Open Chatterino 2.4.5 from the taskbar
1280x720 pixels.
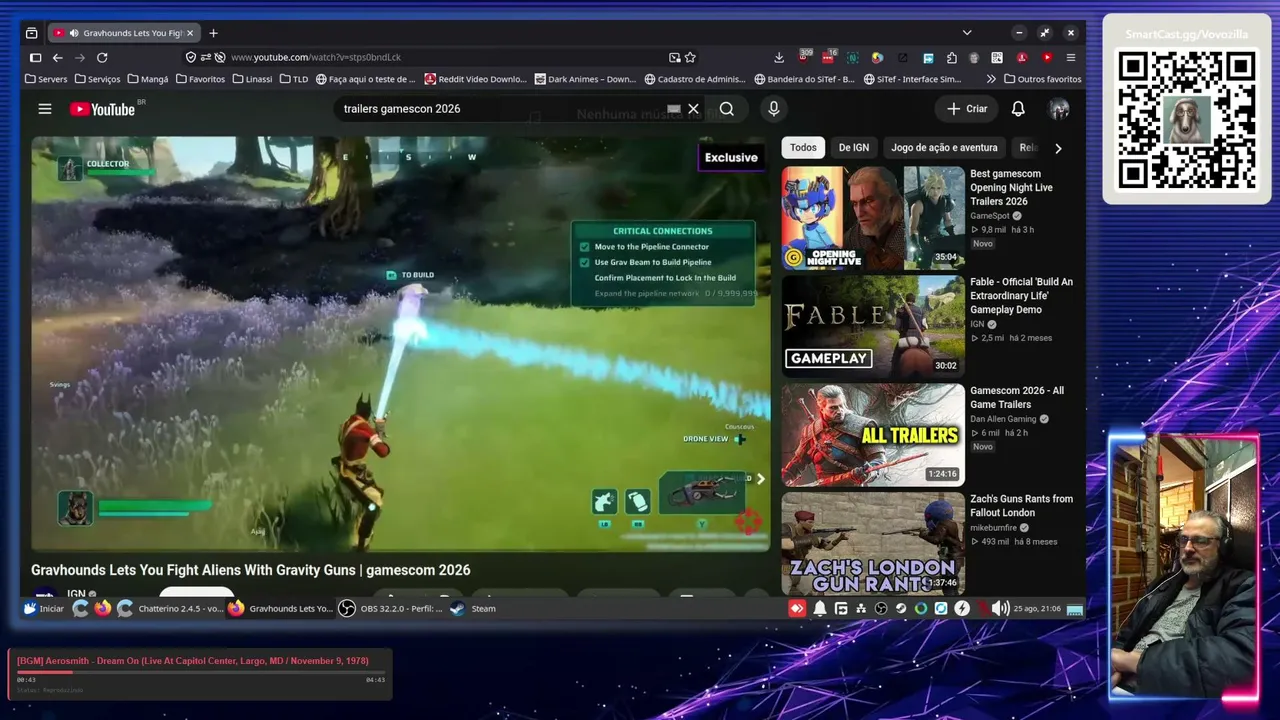tap(170, 608)
